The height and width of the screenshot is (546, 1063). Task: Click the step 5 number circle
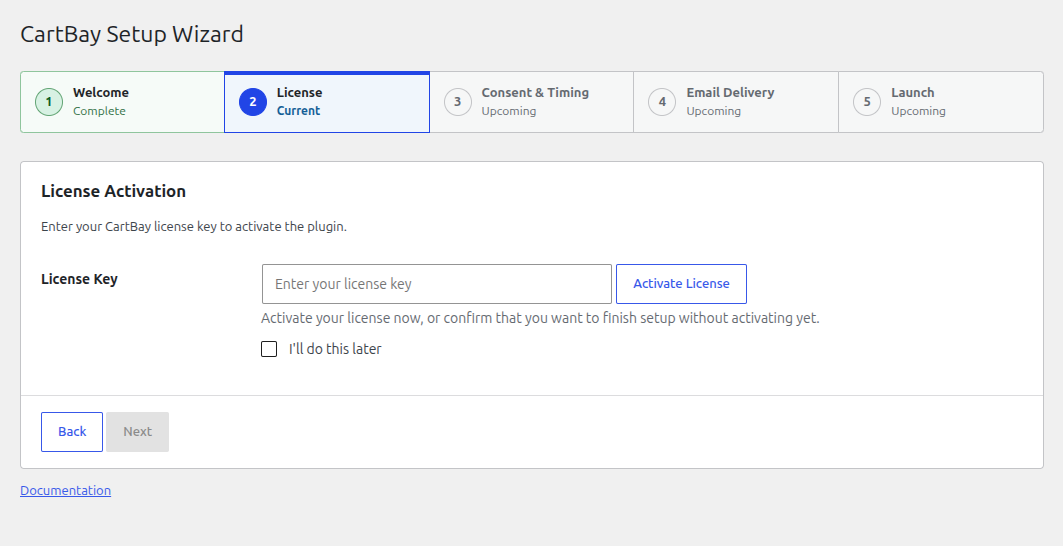coord(867,102)
